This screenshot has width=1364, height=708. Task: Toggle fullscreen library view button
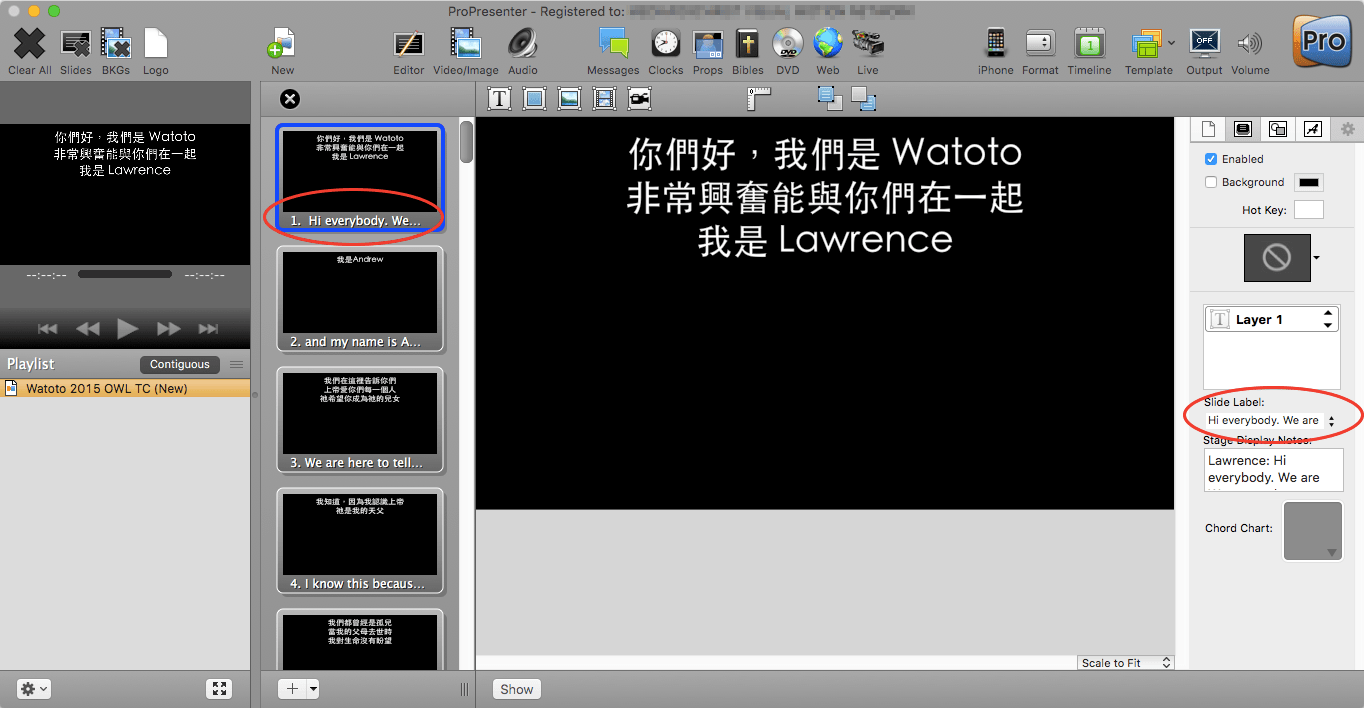pos(219,689)
